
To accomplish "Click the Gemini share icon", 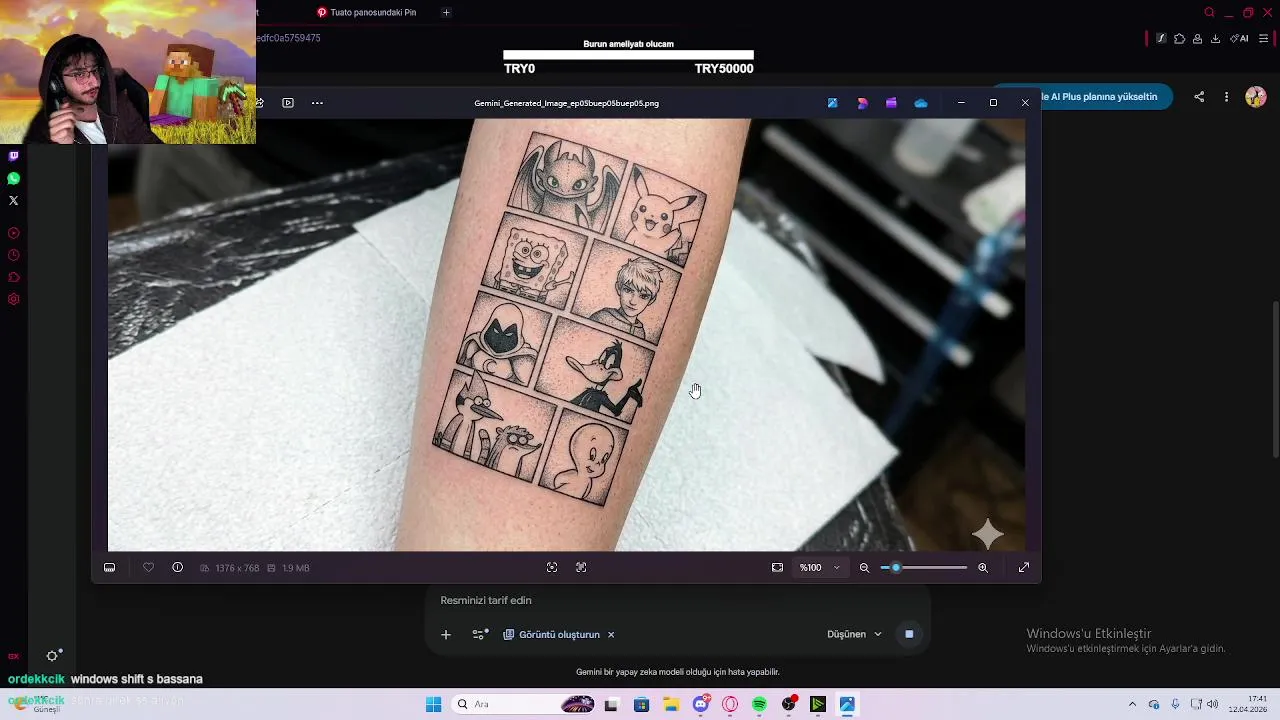I will point(1199,97).
